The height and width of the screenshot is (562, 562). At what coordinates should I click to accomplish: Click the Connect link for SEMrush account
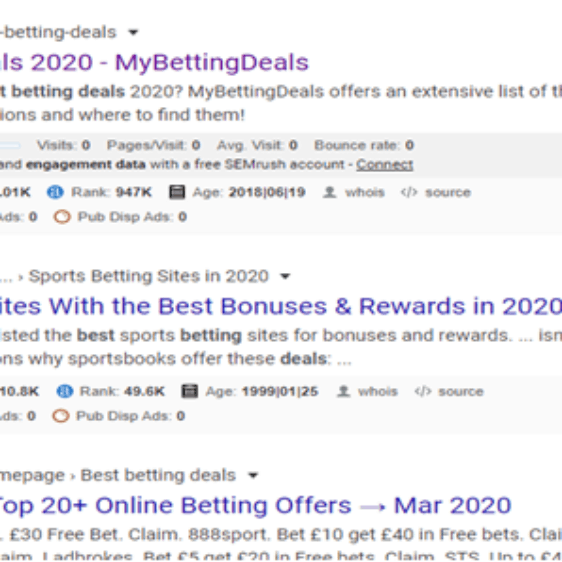tap(385, 165)
